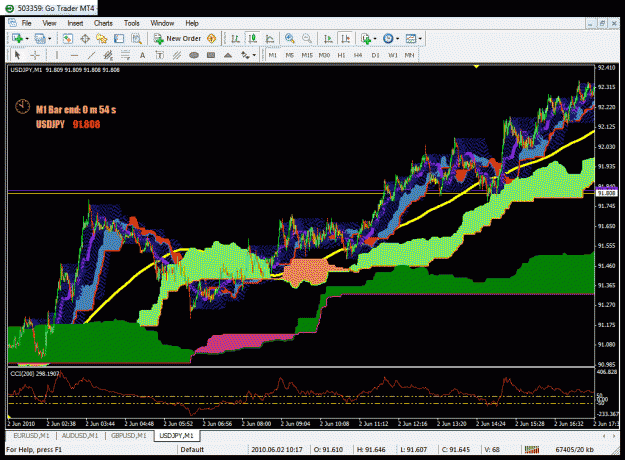This screenshot has width=625, height=460.
Task: Toggle chart auto scroll
Action: coord(328,38)
